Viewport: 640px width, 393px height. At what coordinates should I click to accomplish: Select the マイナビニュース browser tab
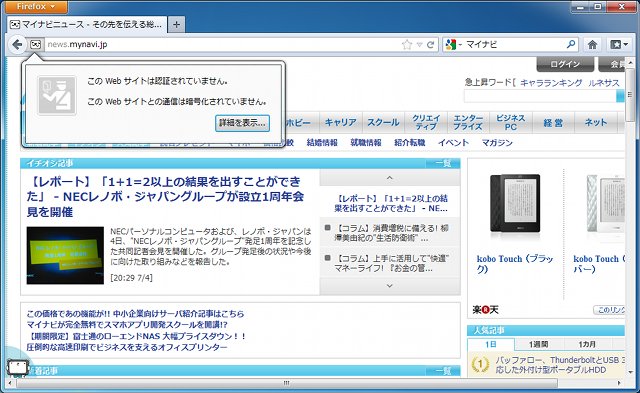87,24
